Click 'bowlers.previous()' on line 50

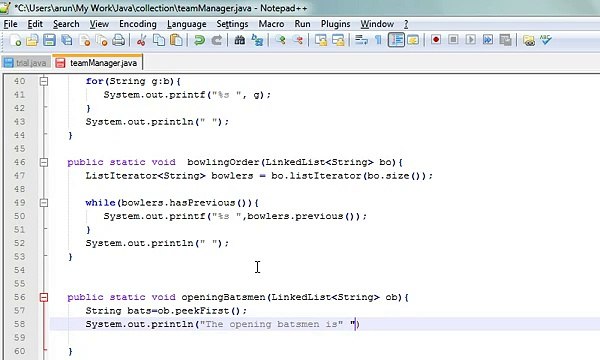click(x=303, y=216)
